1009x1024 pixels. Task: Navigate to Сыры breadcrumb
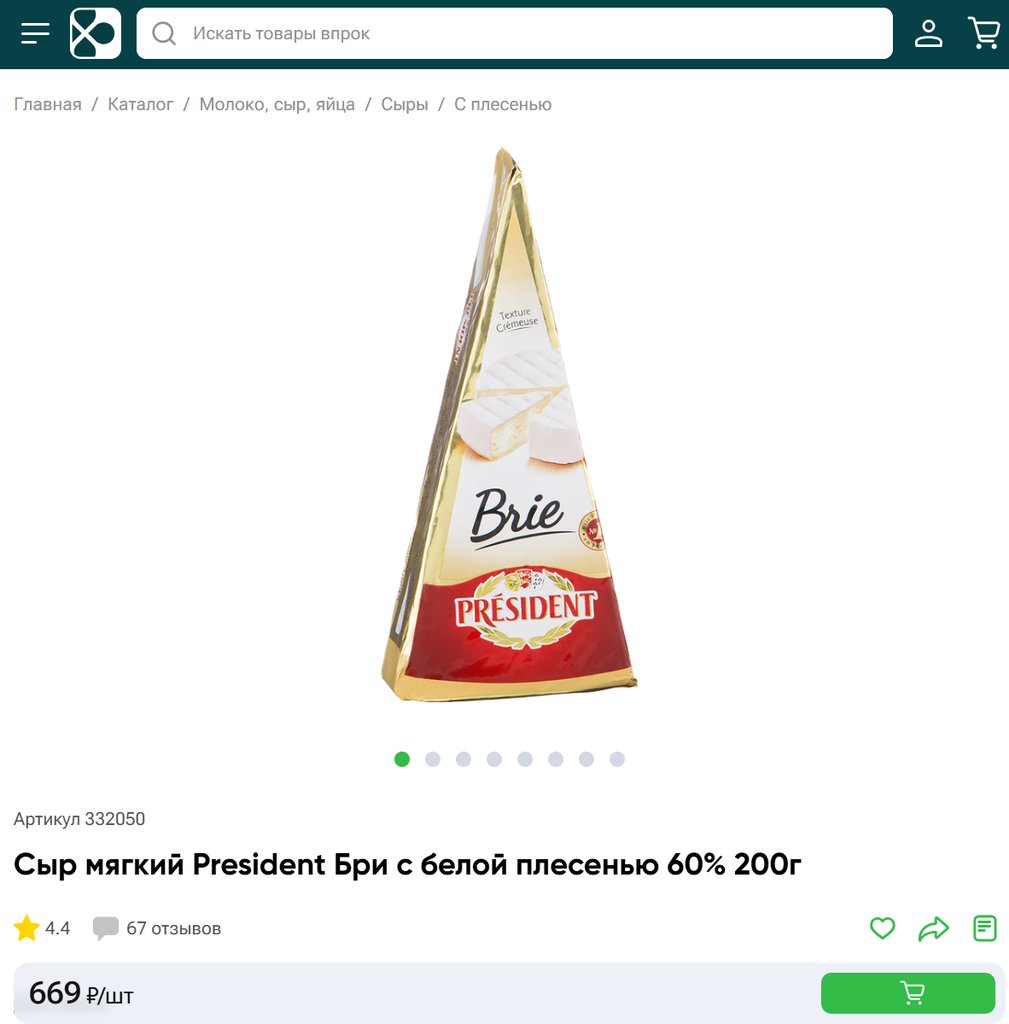click(404, 104)
